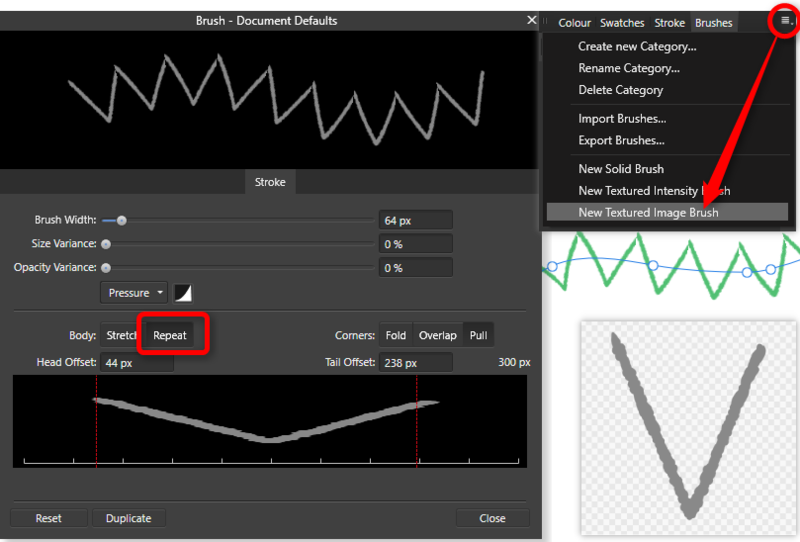Screen dimensions: 800x542
Task: Switch to the Colour tab
Action: [x=574, y=22]
